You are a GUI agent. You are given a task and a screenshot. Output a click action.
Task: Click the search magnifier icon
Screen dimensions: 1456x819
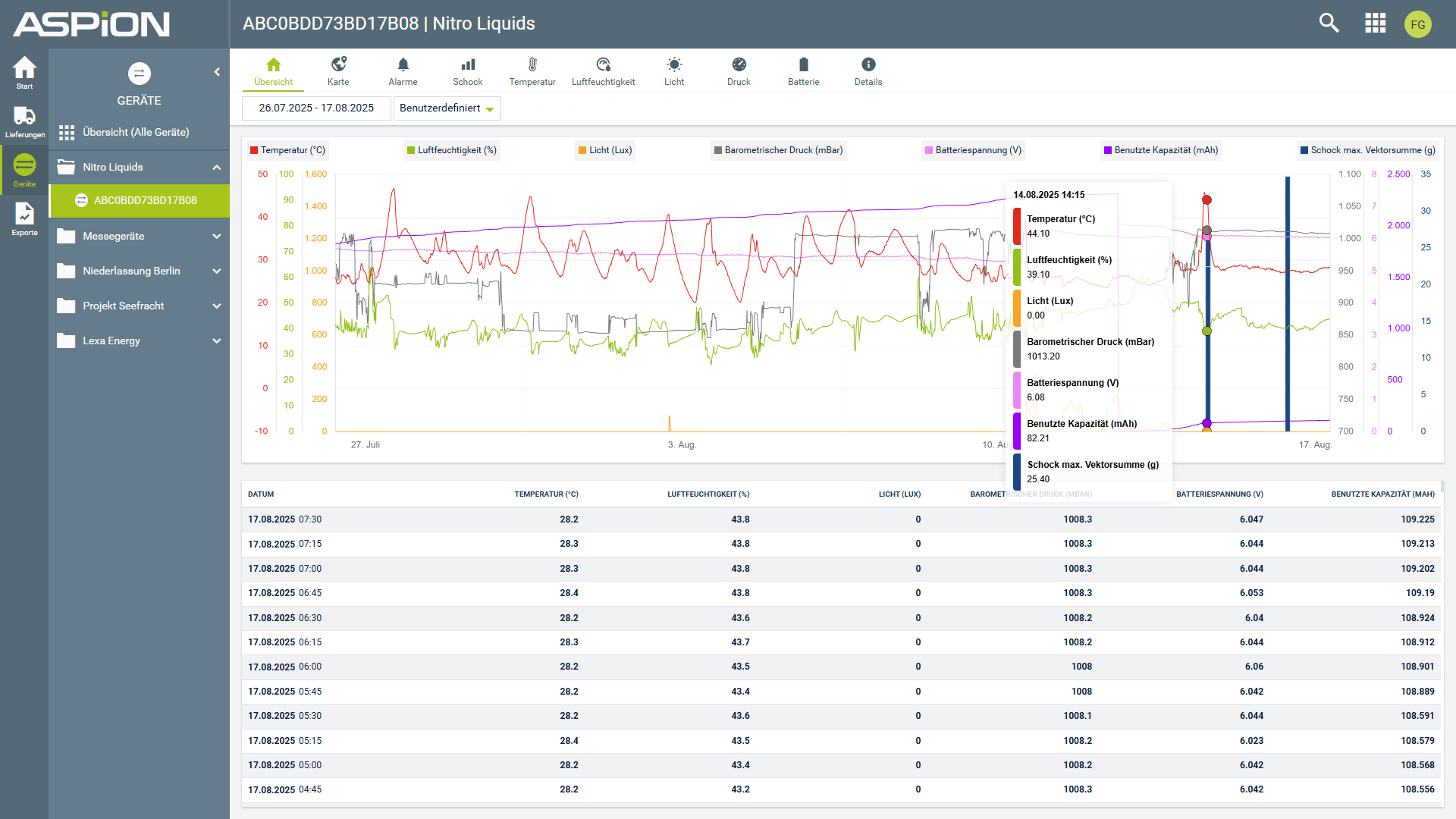pos(1329,24)
